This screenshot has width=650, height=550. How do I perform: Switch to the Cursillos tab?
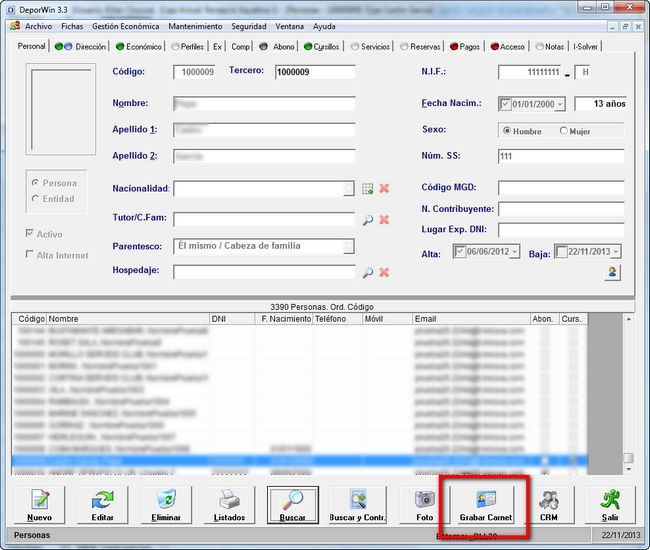(321, 46)
